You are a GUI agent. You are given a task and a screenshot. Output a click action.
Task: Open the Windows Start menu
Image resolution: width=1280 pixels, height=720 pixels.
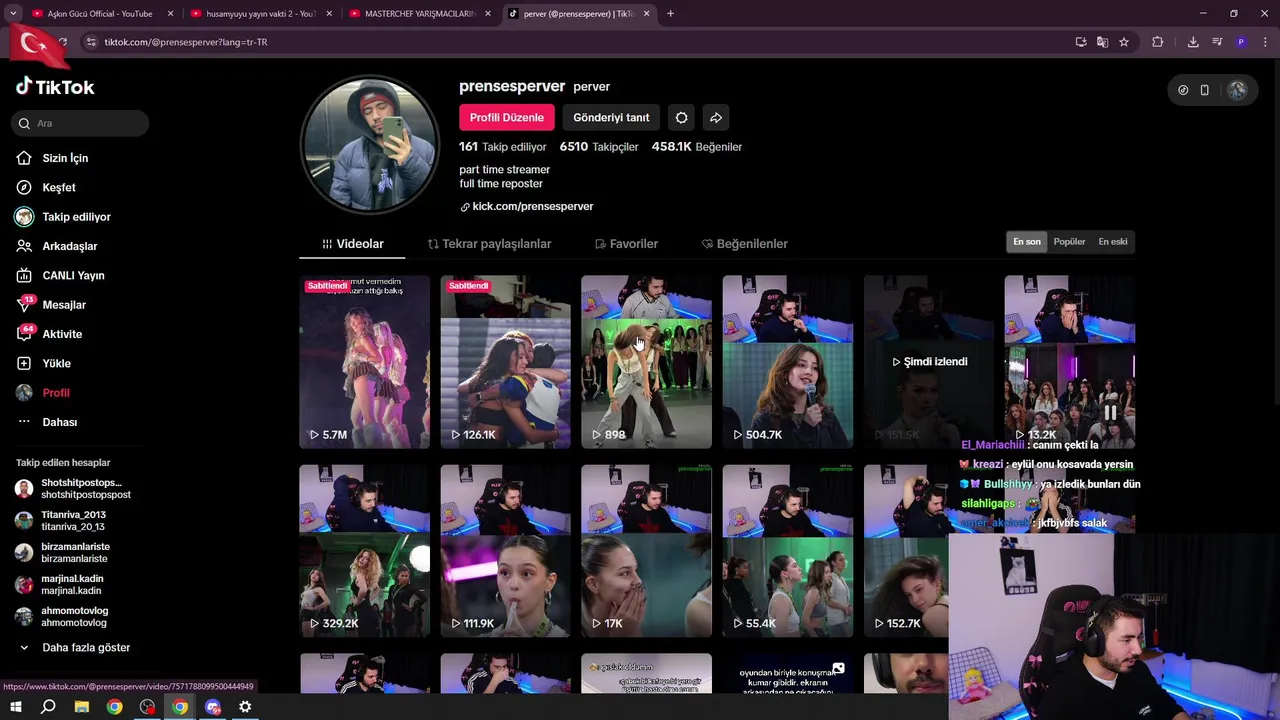click(15, 707)
